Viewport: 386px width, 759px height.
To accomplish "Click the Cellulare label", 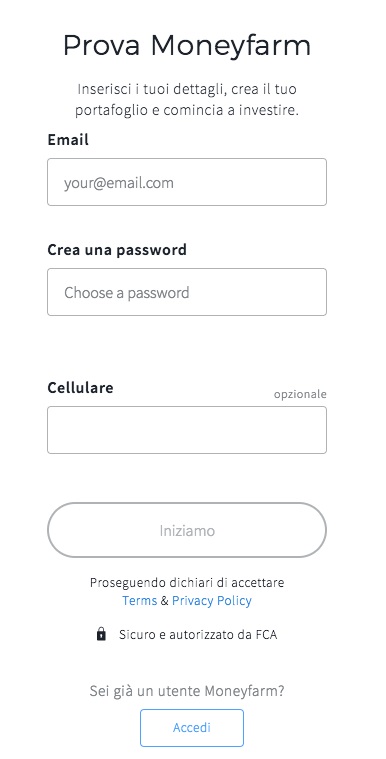I will 80,388.
